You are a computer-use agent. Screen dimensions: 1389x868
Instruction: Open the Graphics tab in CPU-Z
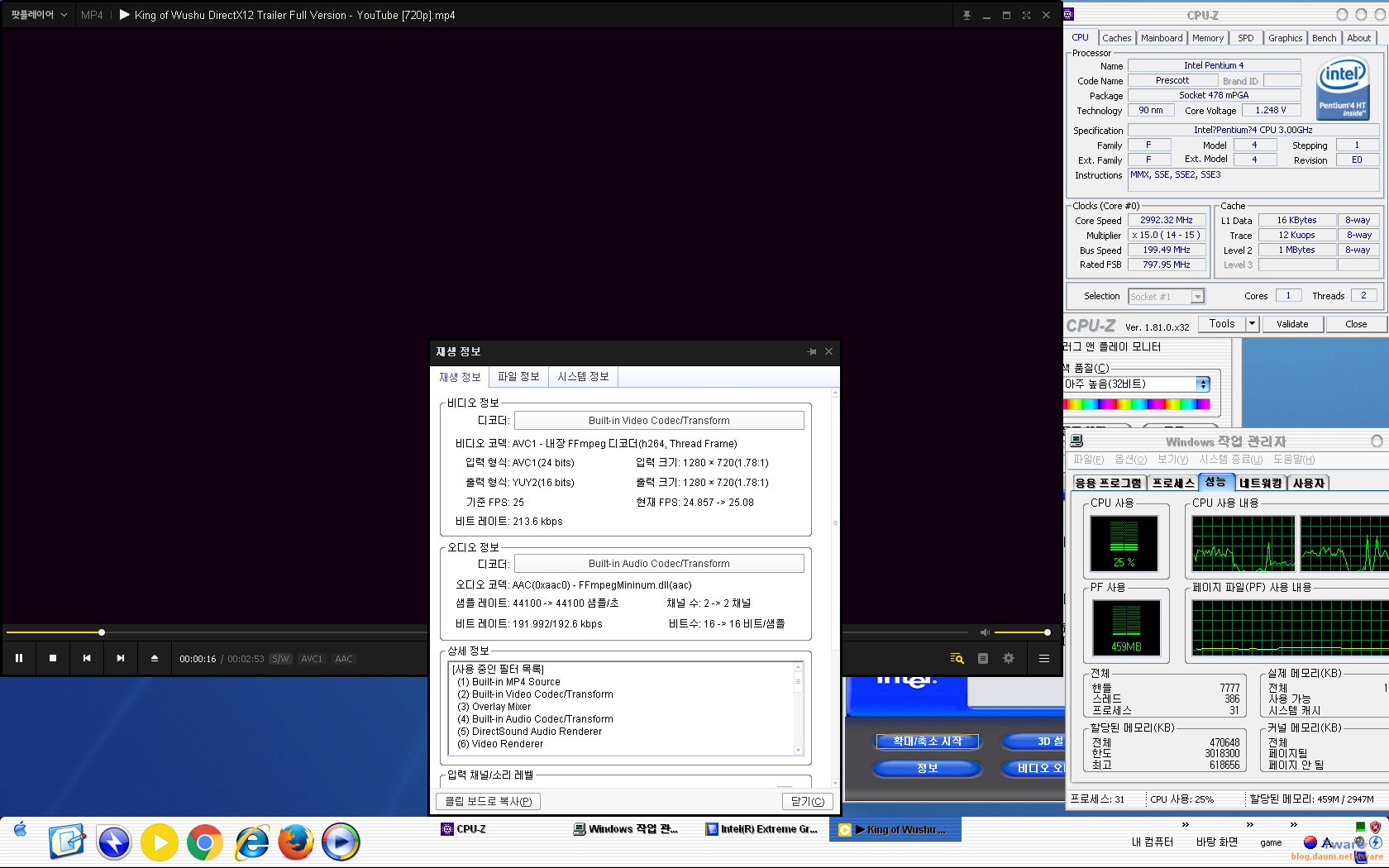(x=1286, y=38)
